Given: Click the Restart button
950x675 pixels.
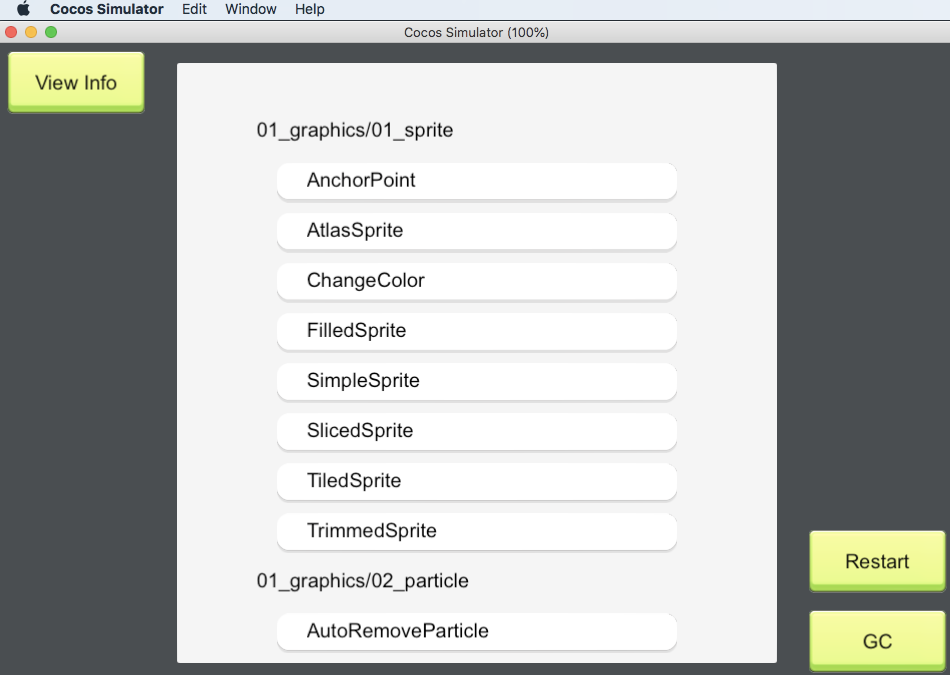Looking at the screenshot, I should (877, 561).
